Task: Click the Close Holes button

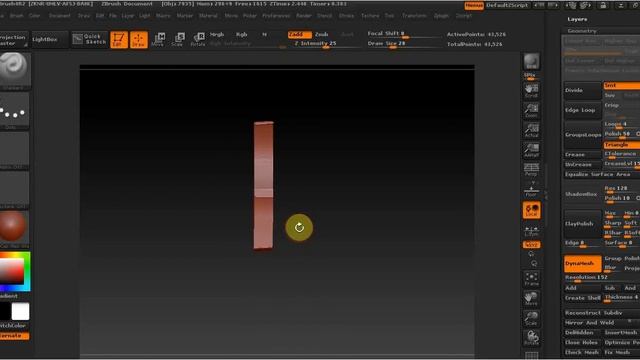Action: pos(582,342)
